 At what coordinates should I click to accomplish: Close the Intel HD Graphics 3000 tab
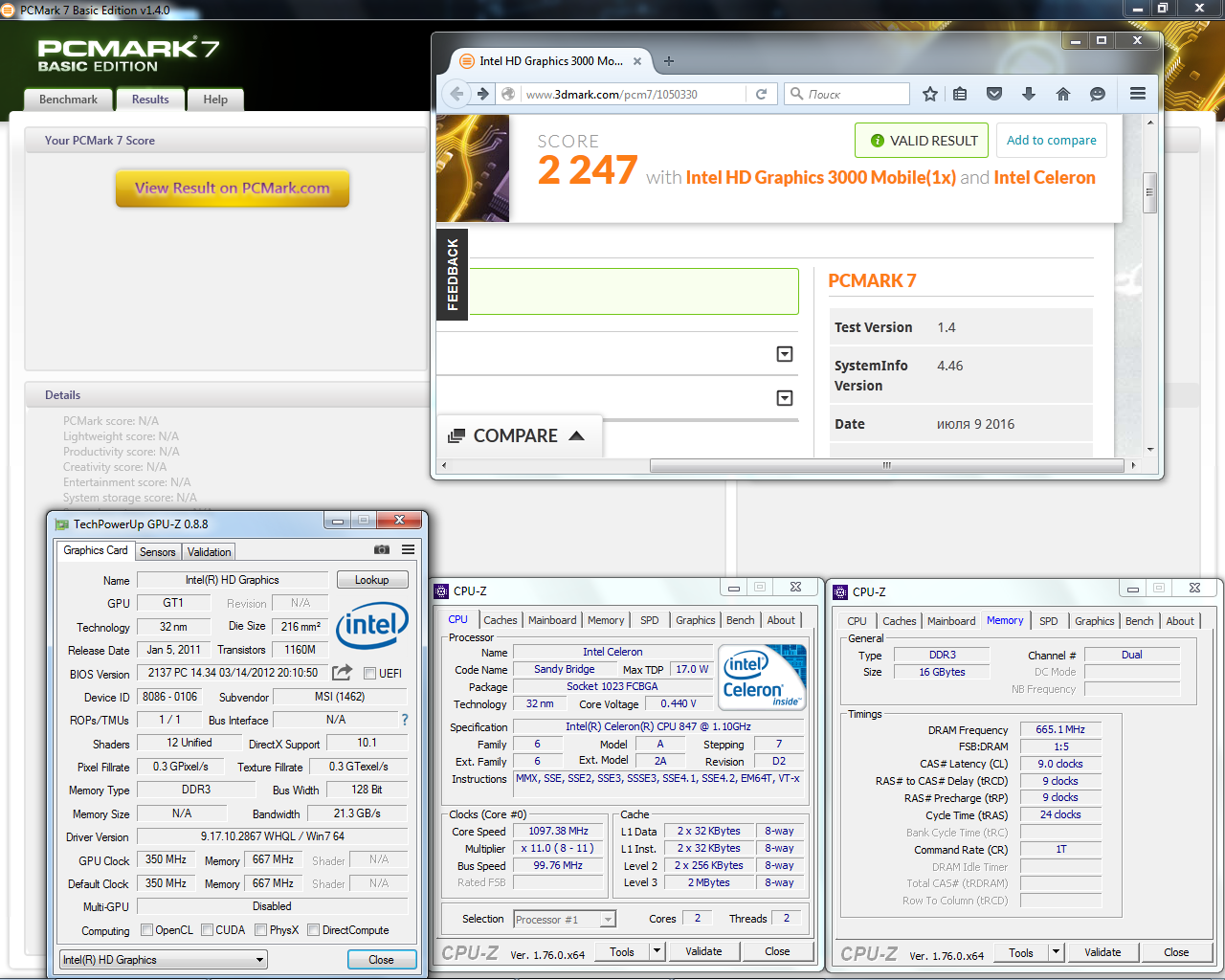[637, 61]
